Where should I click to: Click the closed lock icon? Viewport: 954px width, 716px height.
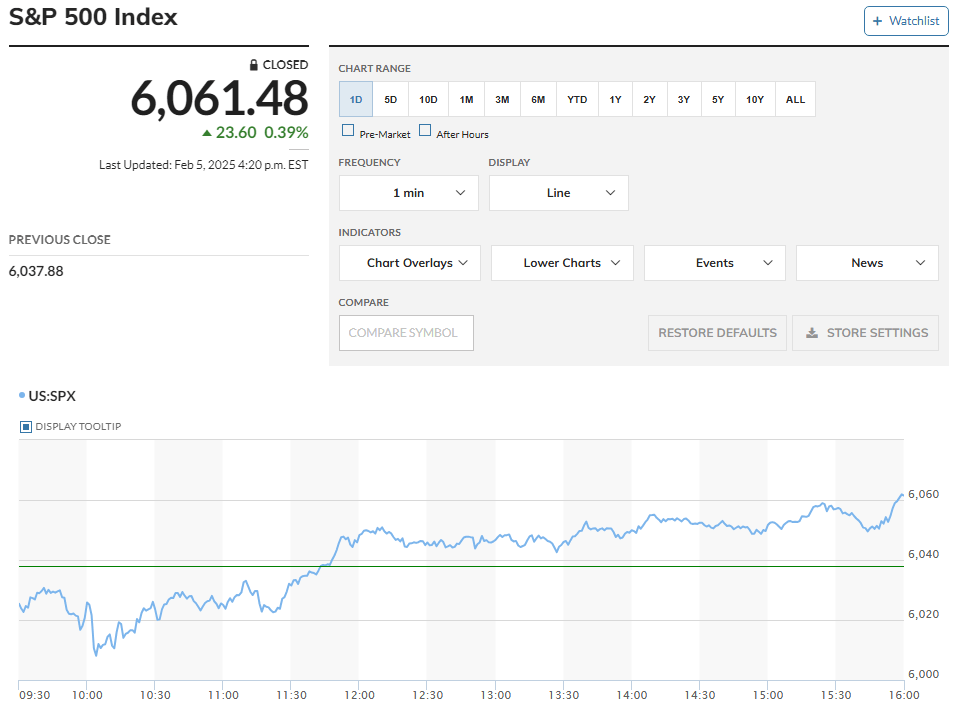(x=254, y=65)
